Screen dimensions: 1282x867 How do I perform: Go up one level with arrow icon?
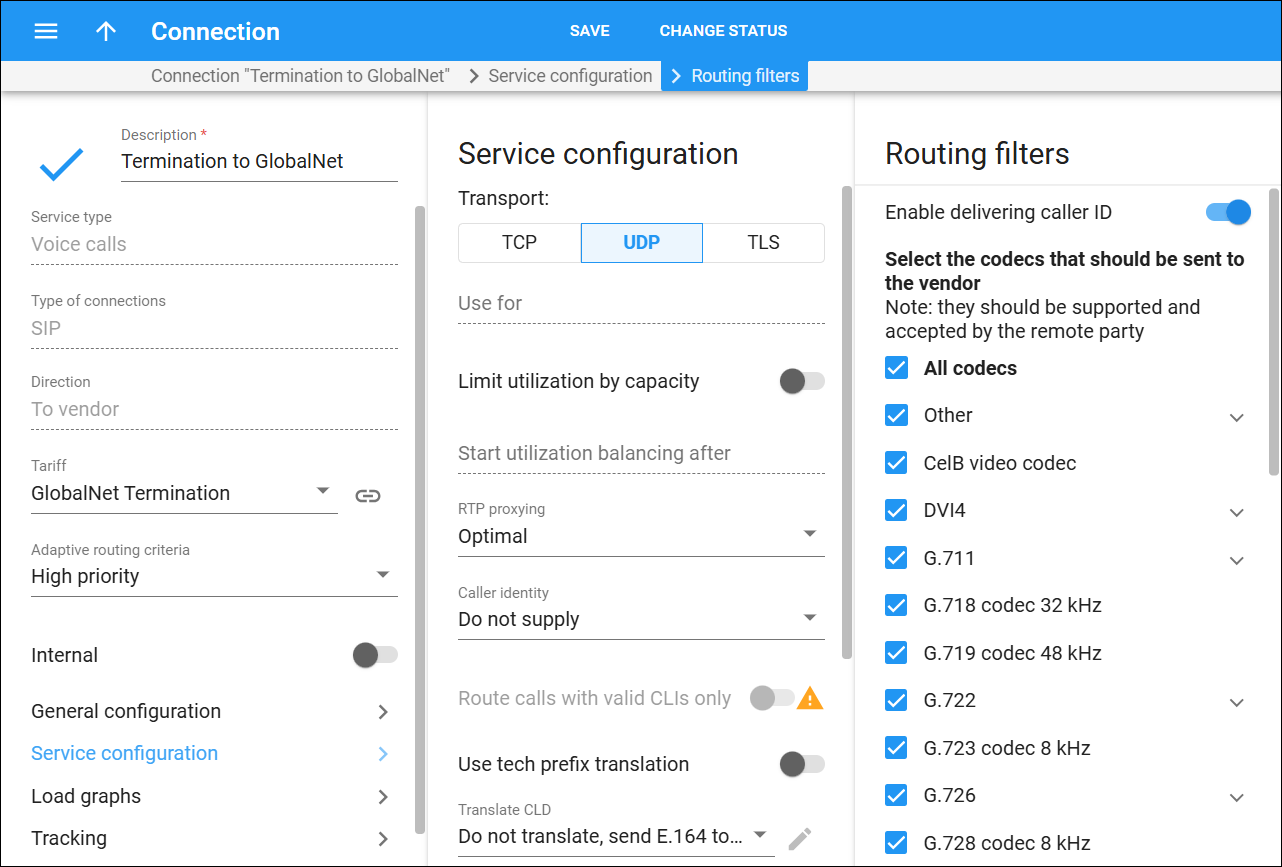(106, 31)
